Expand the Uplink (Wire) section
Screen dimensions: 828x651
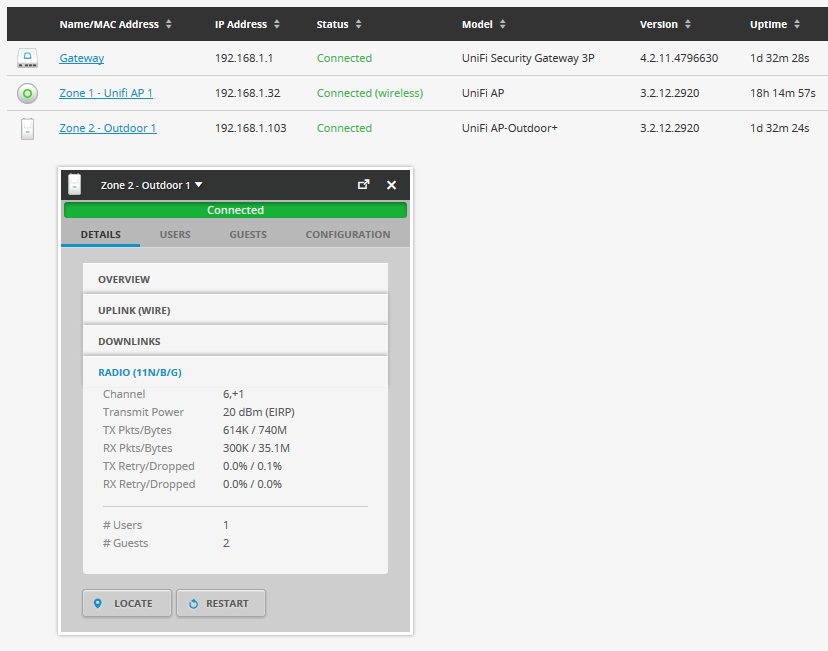(234, 310)
